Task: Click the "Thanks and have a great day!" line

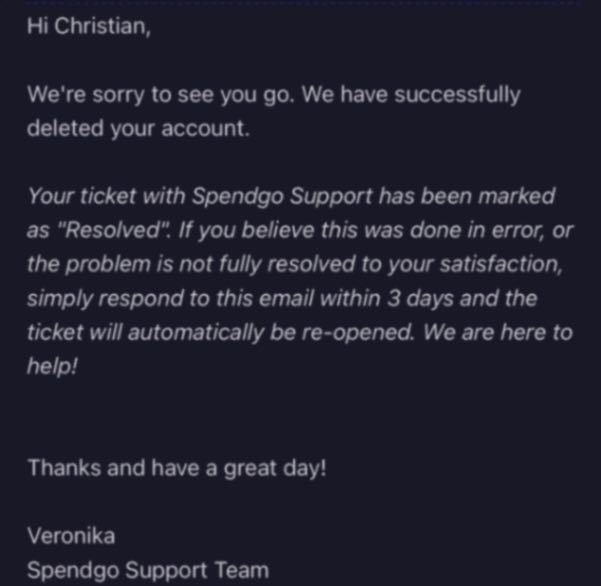Action: click(x=177, y=468)
